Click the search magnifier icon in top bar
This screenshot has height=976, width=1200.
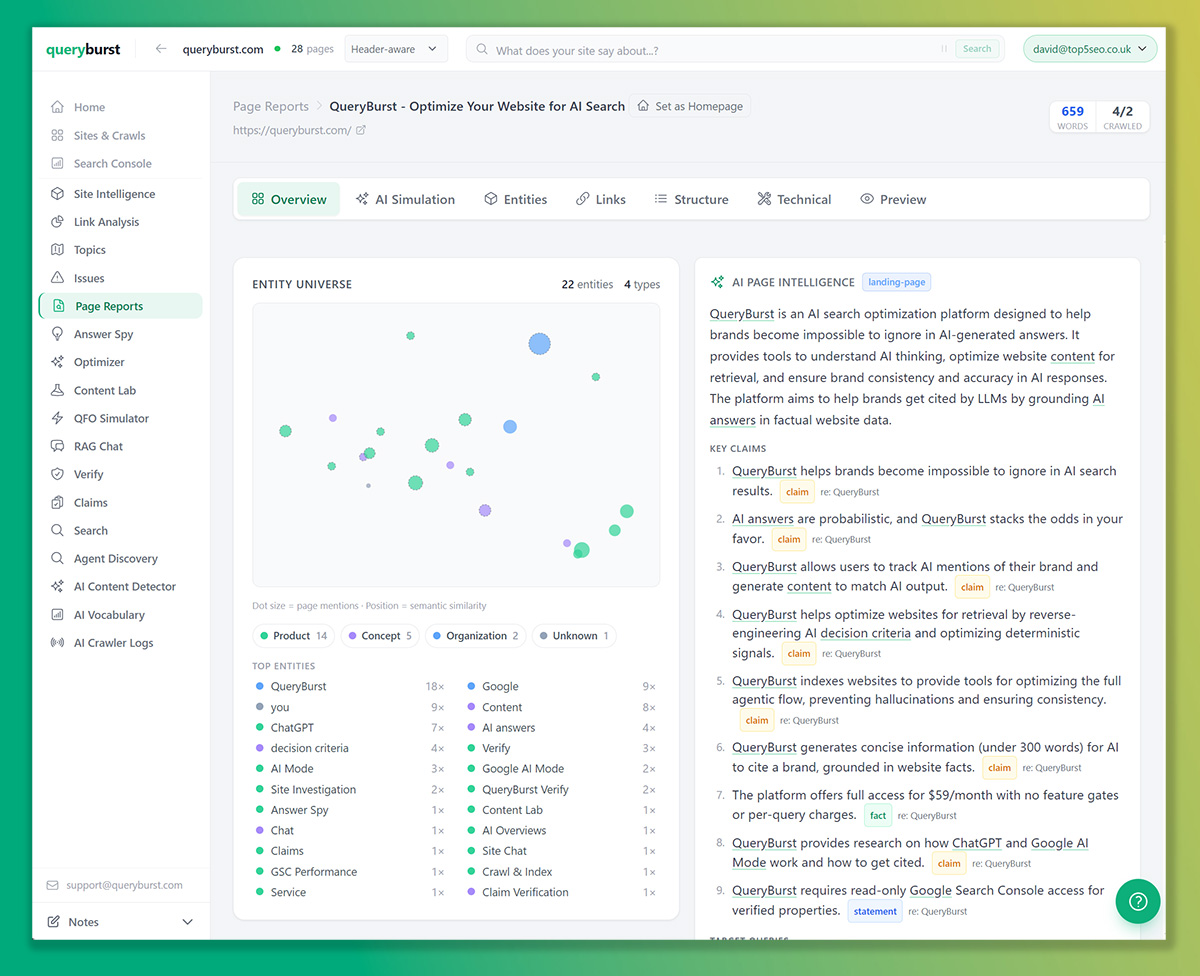(x=482, y=49)
